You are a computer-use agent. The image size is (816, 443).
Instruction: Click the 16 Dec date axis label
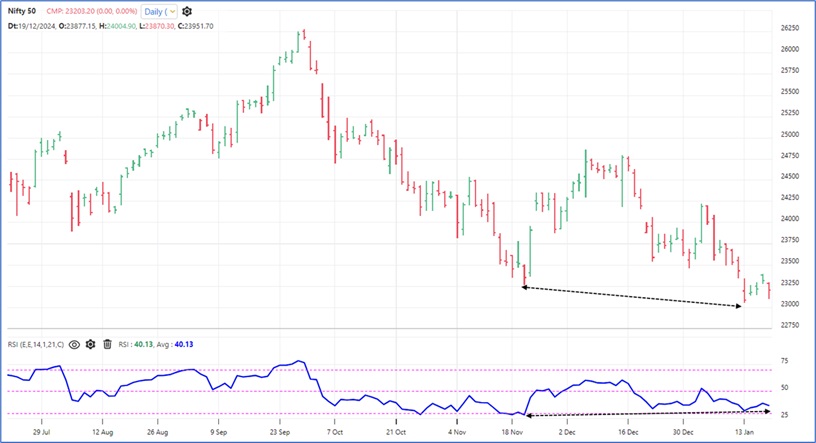[628, 432]
